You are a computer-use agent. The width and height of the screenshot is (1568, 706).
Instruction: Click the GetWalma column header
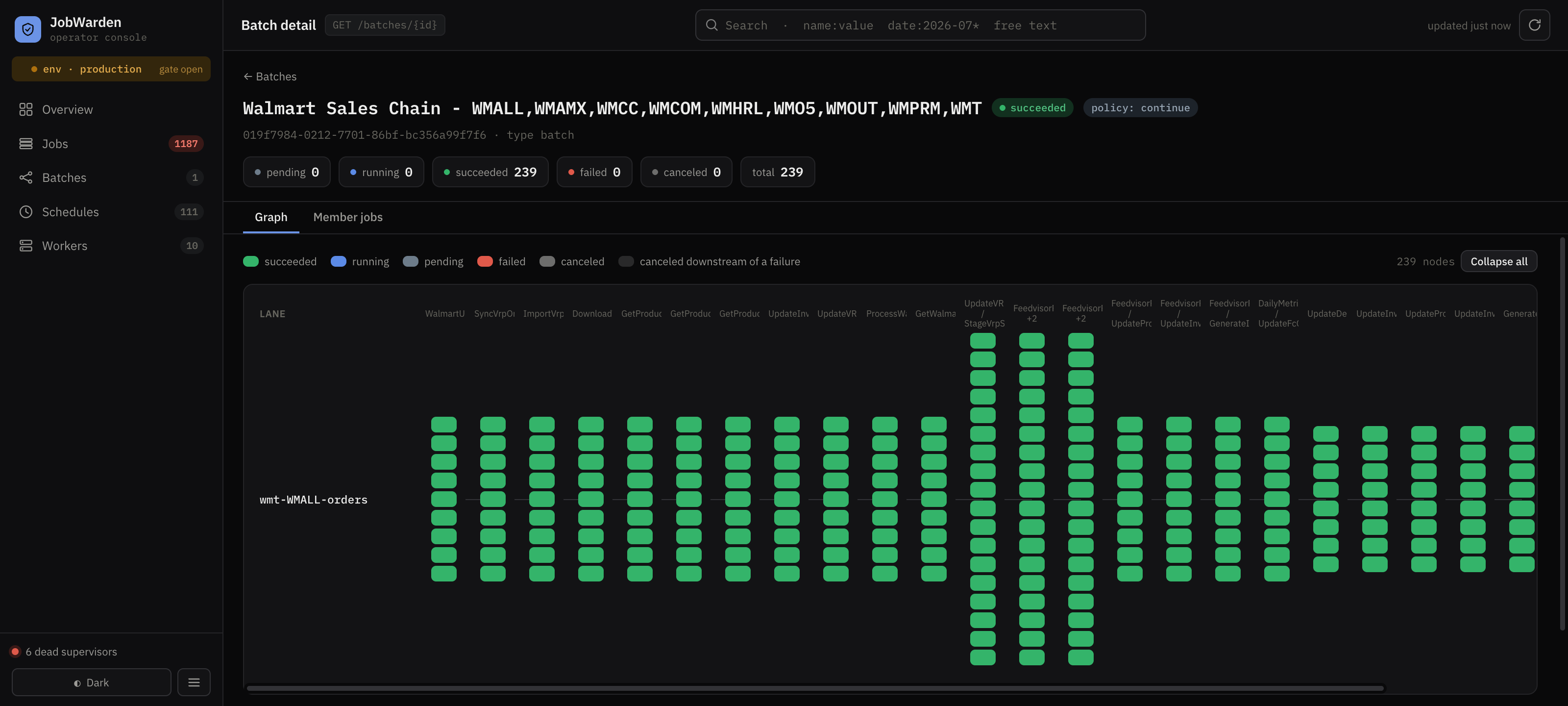point(935,314)
